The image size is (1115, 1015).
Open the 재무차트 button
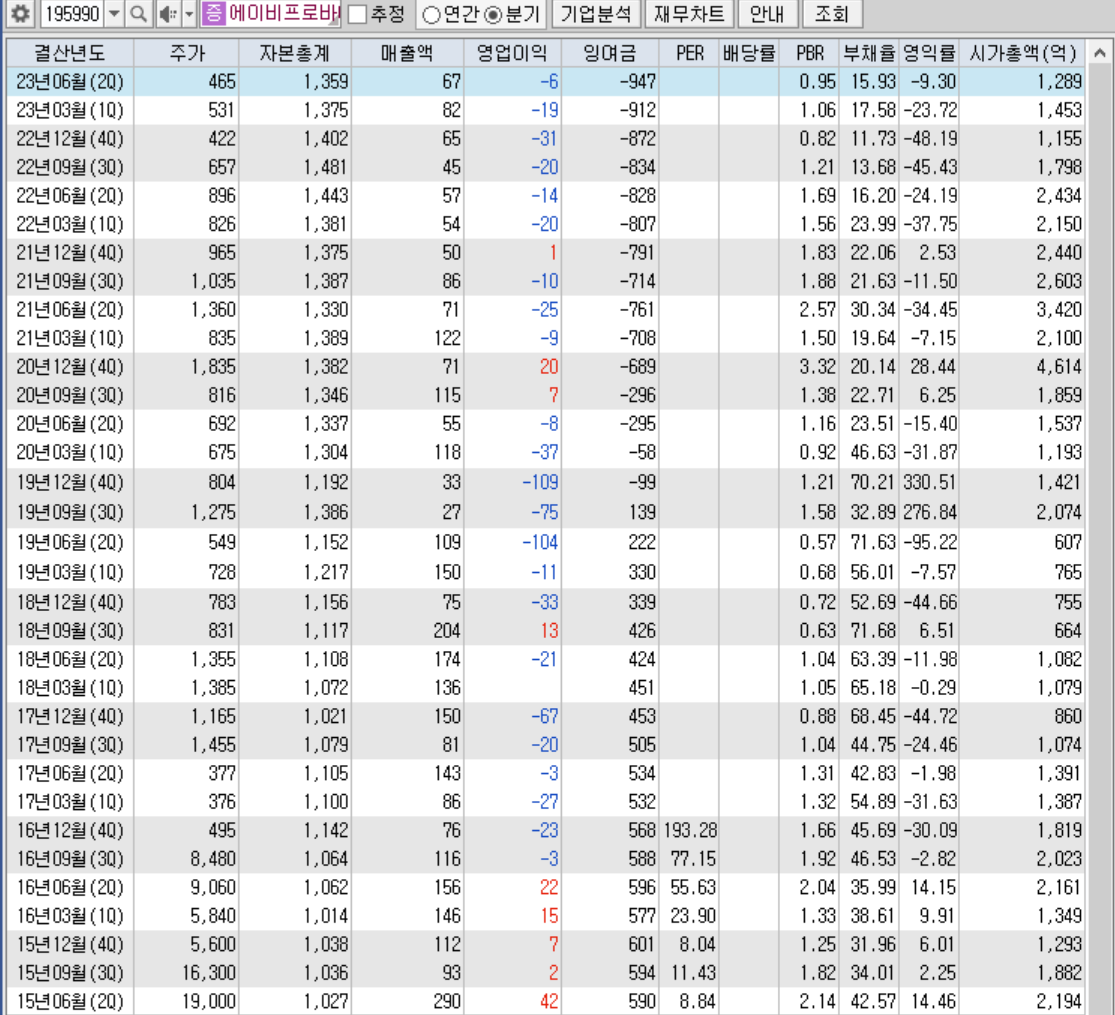[688, 14]
